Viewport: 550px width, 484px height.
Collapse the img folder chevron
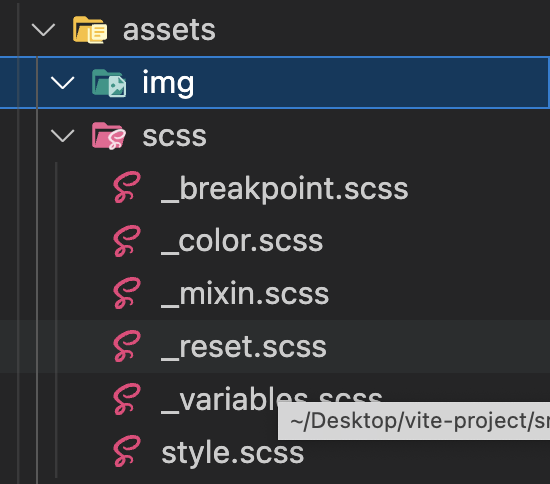coord(62,83)
